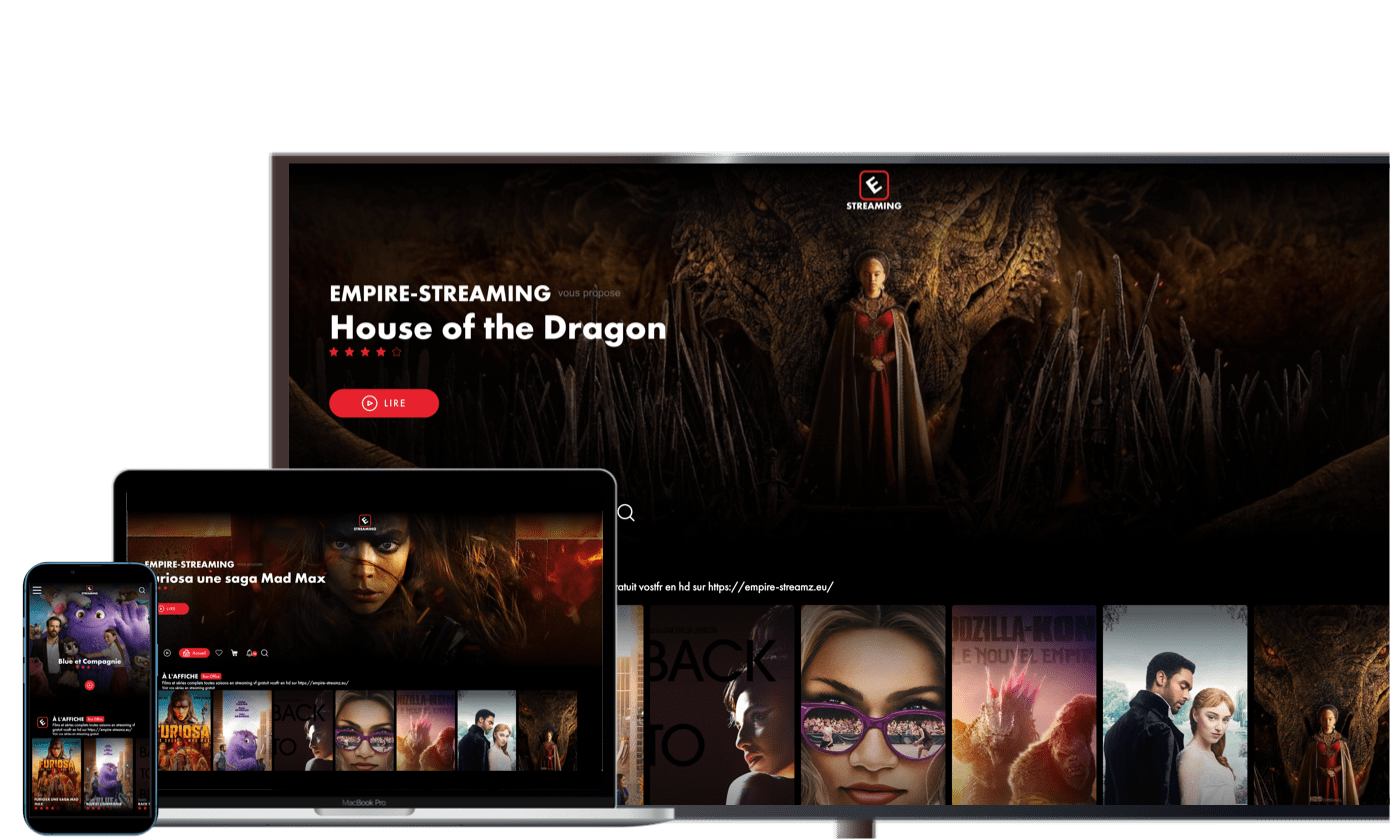
Task: Open the Back to Black poster on the TV
Action: (x=722, y=704)
